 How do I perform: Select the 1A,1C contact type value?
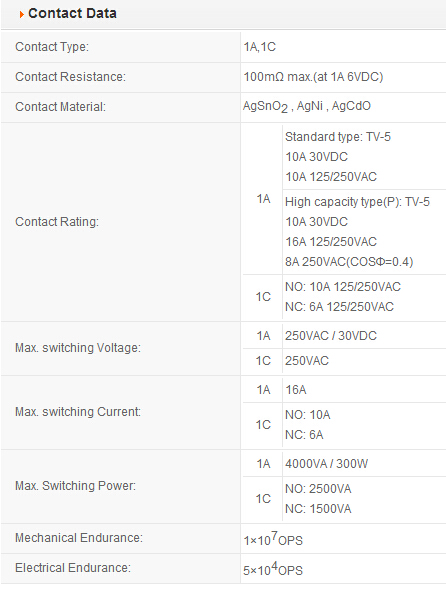coord(260,47)
